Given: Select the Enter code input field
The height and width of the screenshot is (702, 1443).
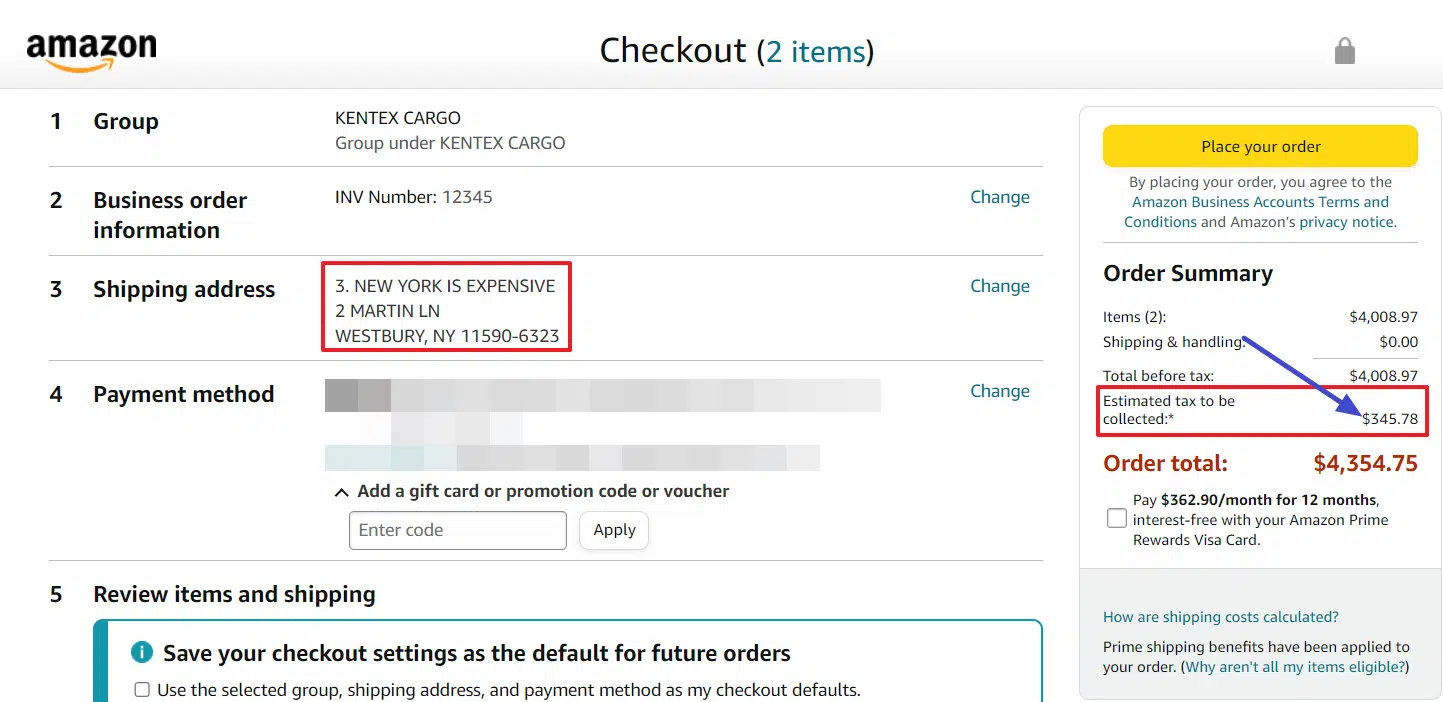Looking at the screenshot, I should [x=457, y=530].
